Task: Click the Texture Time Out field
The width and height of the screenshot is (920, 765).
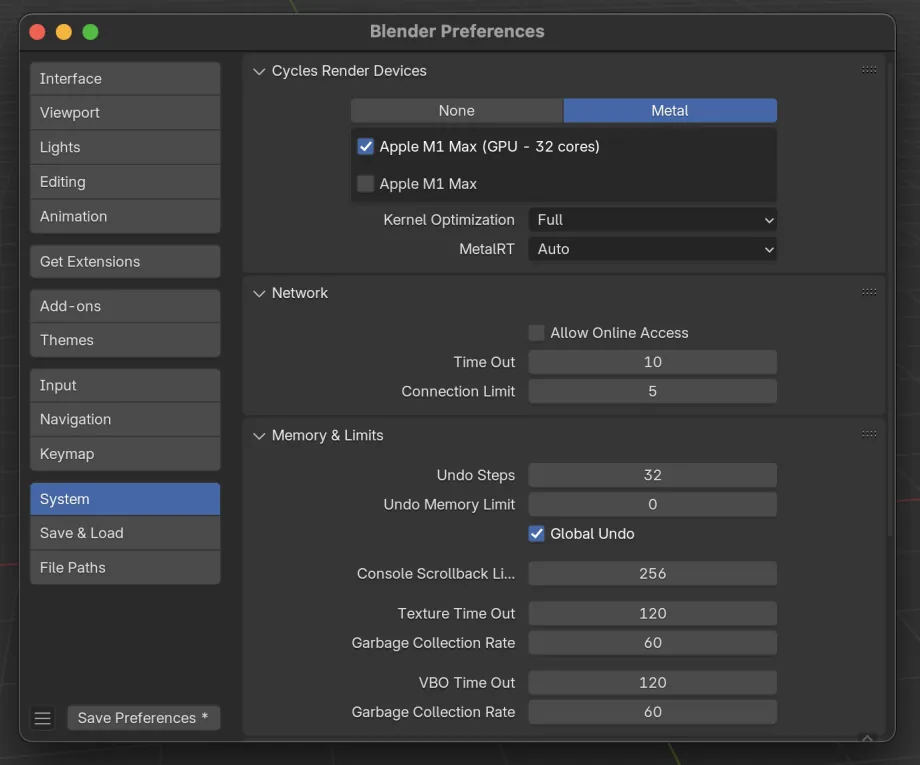Action: click(x=652, y=614)
